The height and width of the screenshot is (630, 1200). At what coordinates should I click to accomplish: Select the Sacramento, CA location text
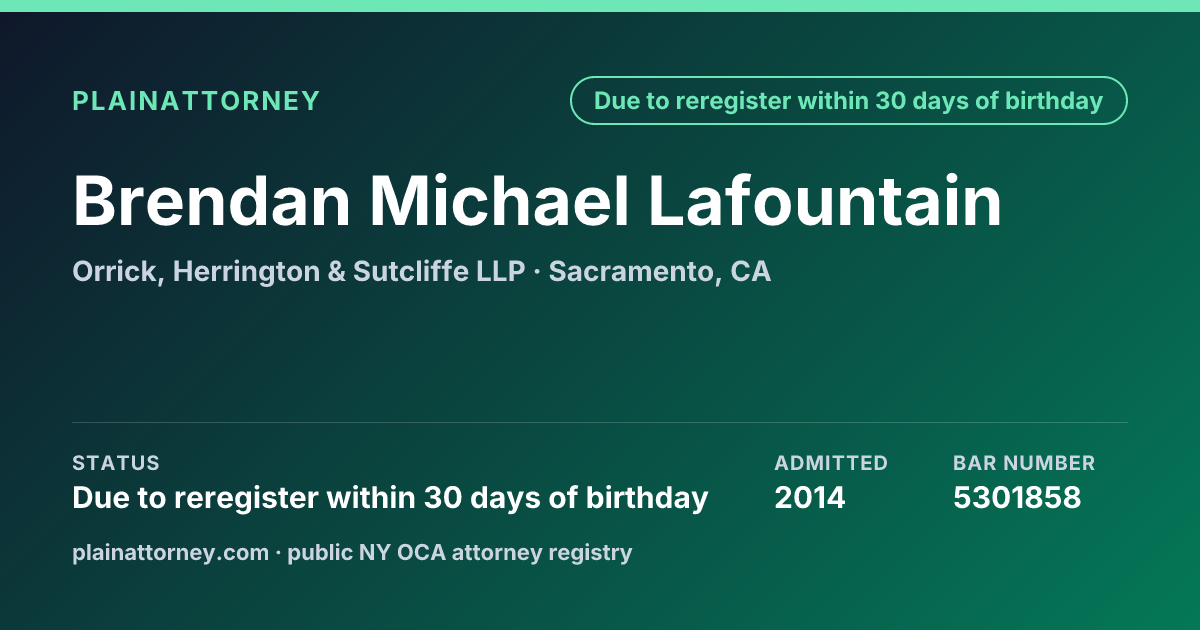tap(660, 272)
